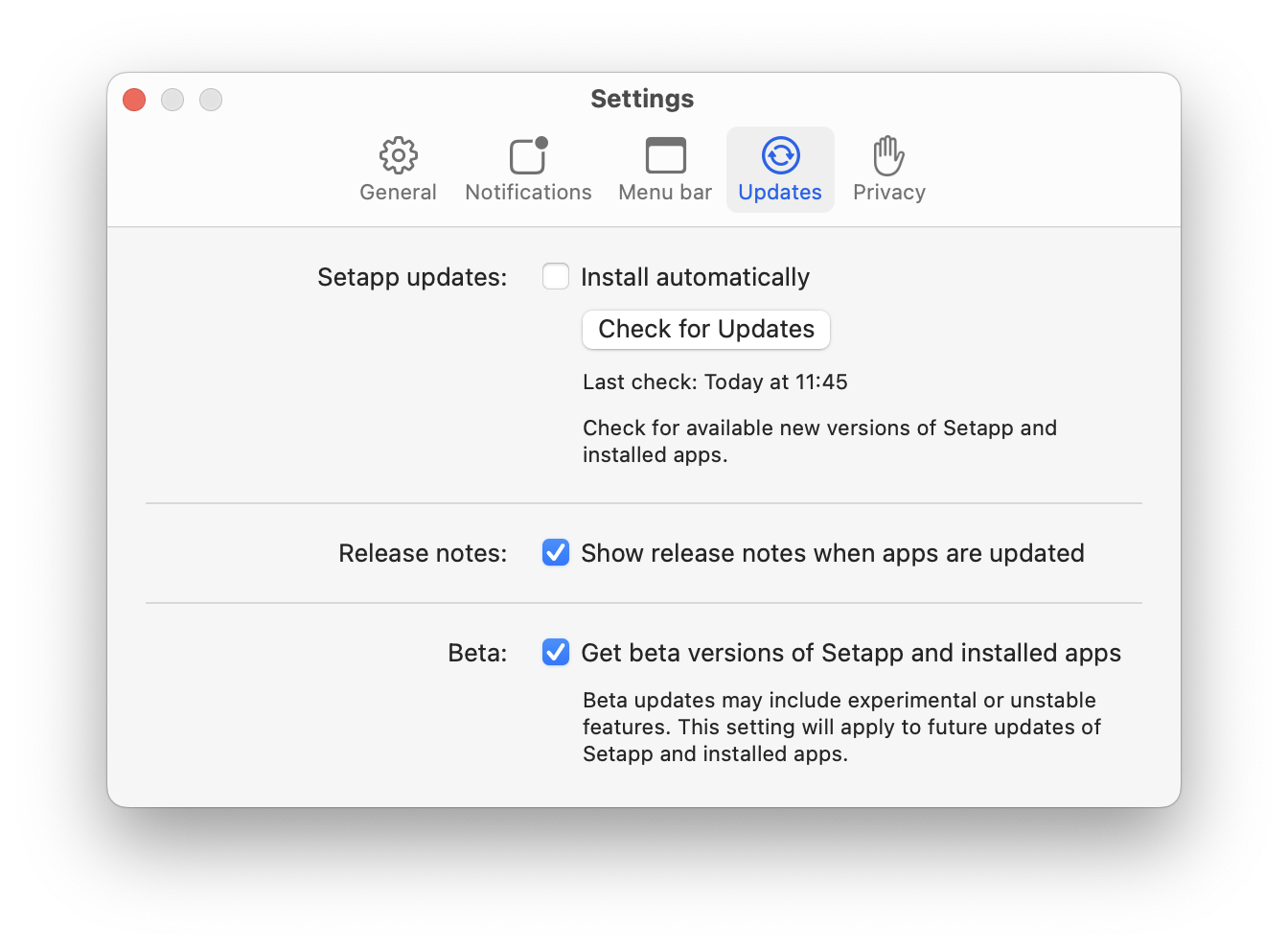Disable the Get beta versions checkbox
Screen dimensions: 1288x949
coord(556,653)
